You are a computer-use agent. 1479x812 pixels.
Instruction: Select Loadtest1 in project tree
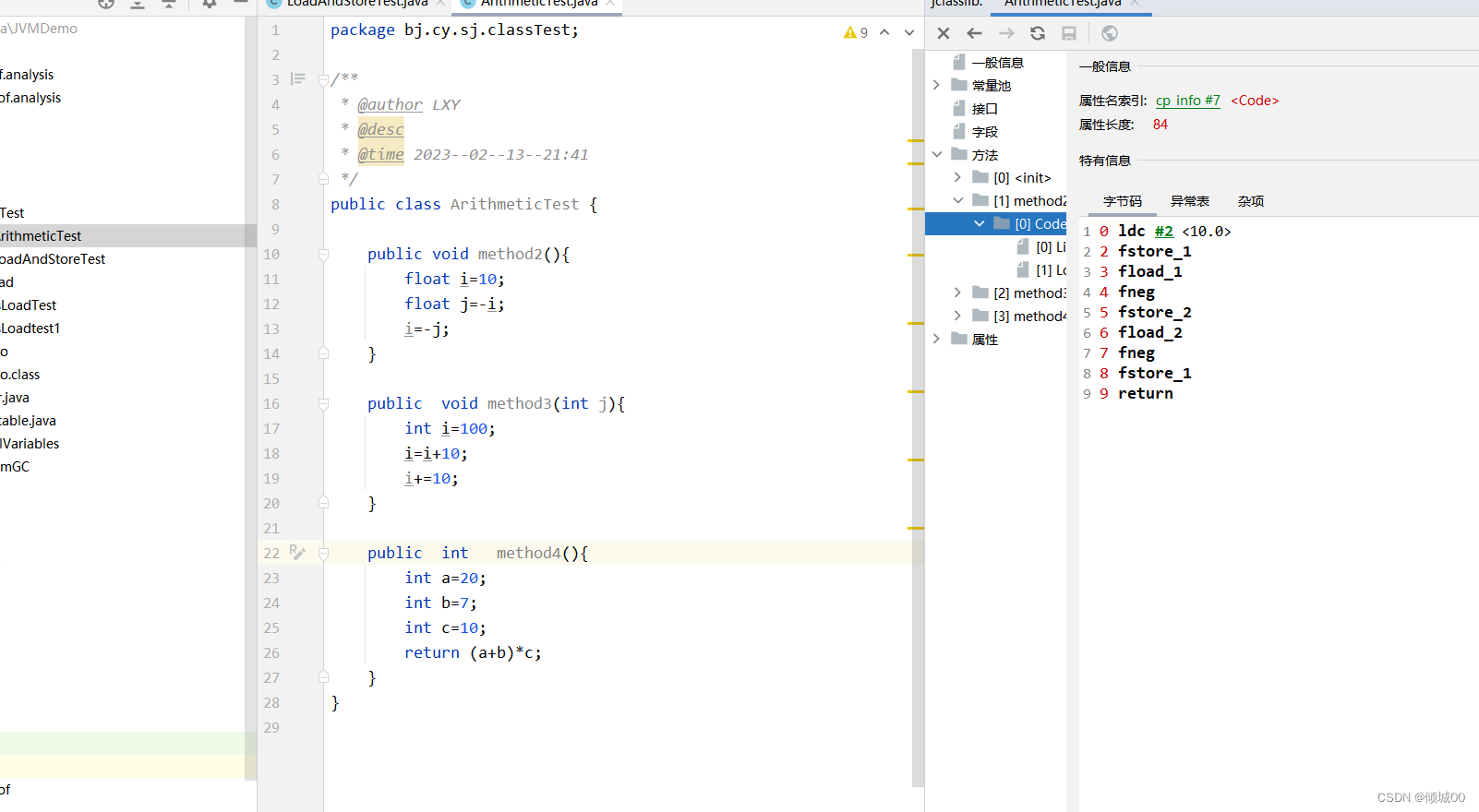tap(30, 328)
